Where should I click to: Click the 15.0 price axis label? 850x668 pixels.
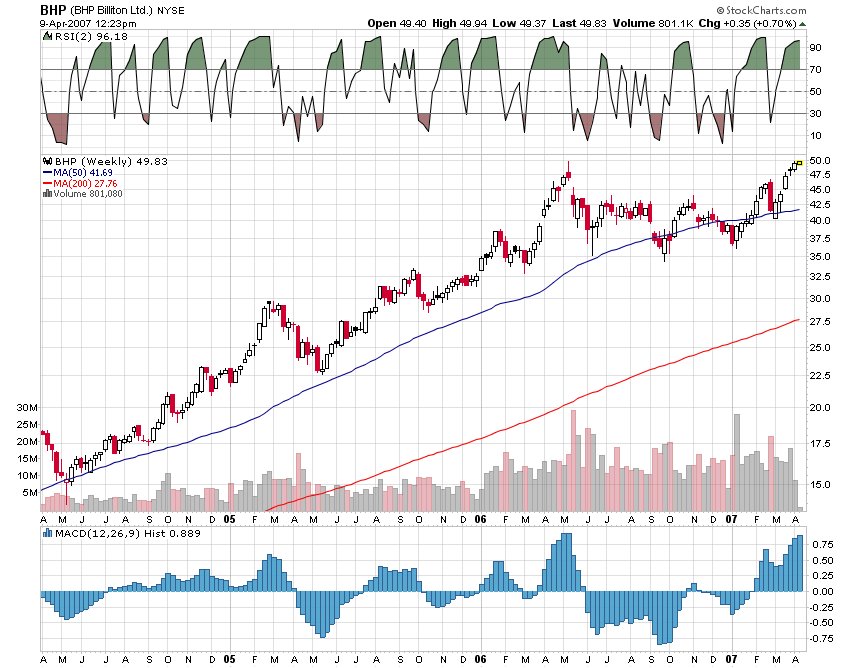click(x=820, y=485)
